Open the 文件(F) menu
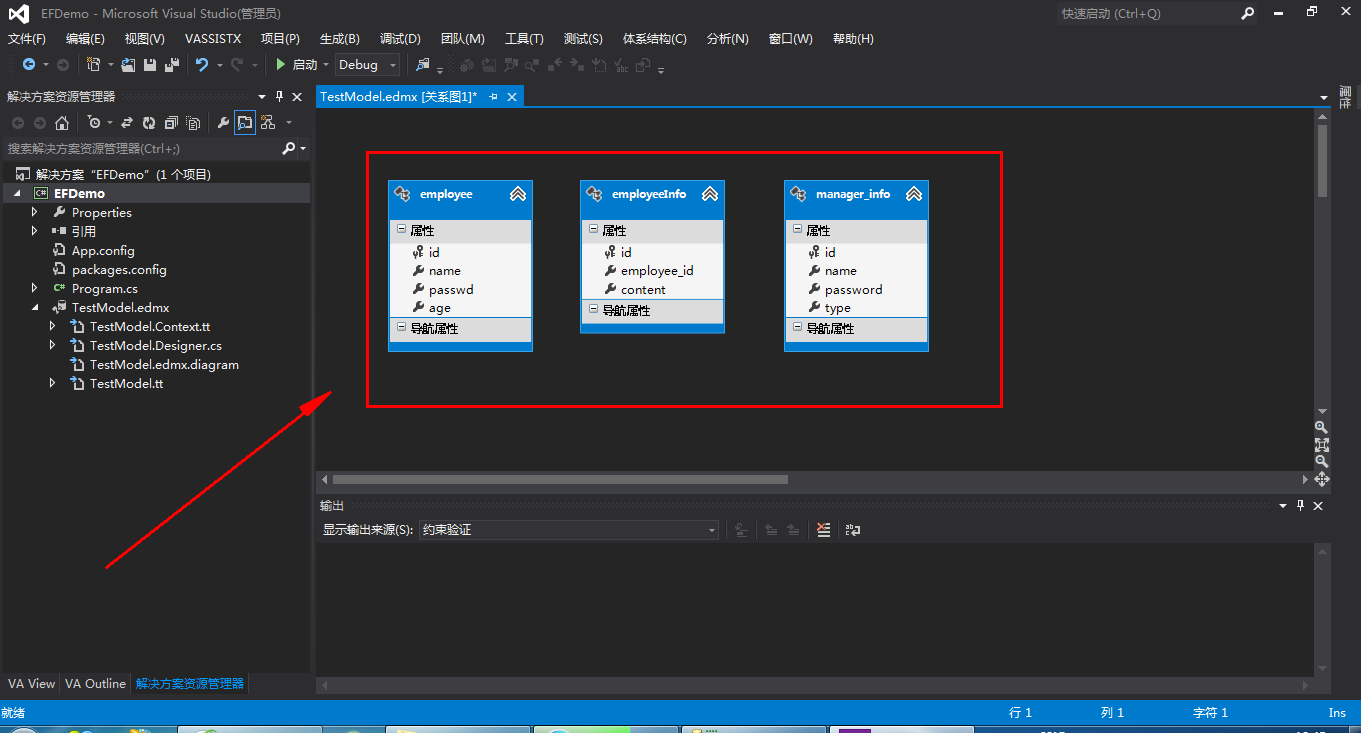This screenshot has width=1361, height=733. pos(27,39)
